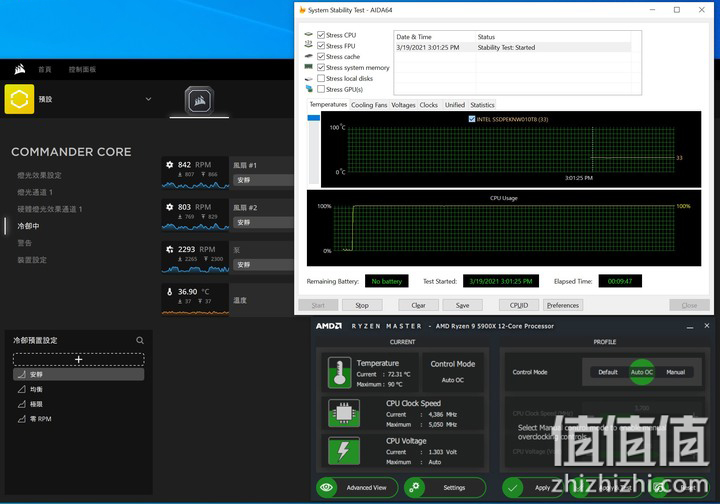Click the thermometer icon beside 36.90 °C
The image size is (720, 504).
(x=169, y=291)
